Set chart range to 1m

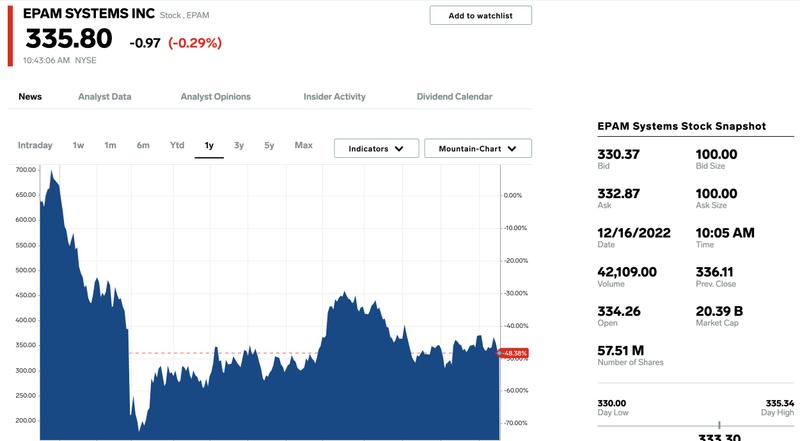click(110, 145)
